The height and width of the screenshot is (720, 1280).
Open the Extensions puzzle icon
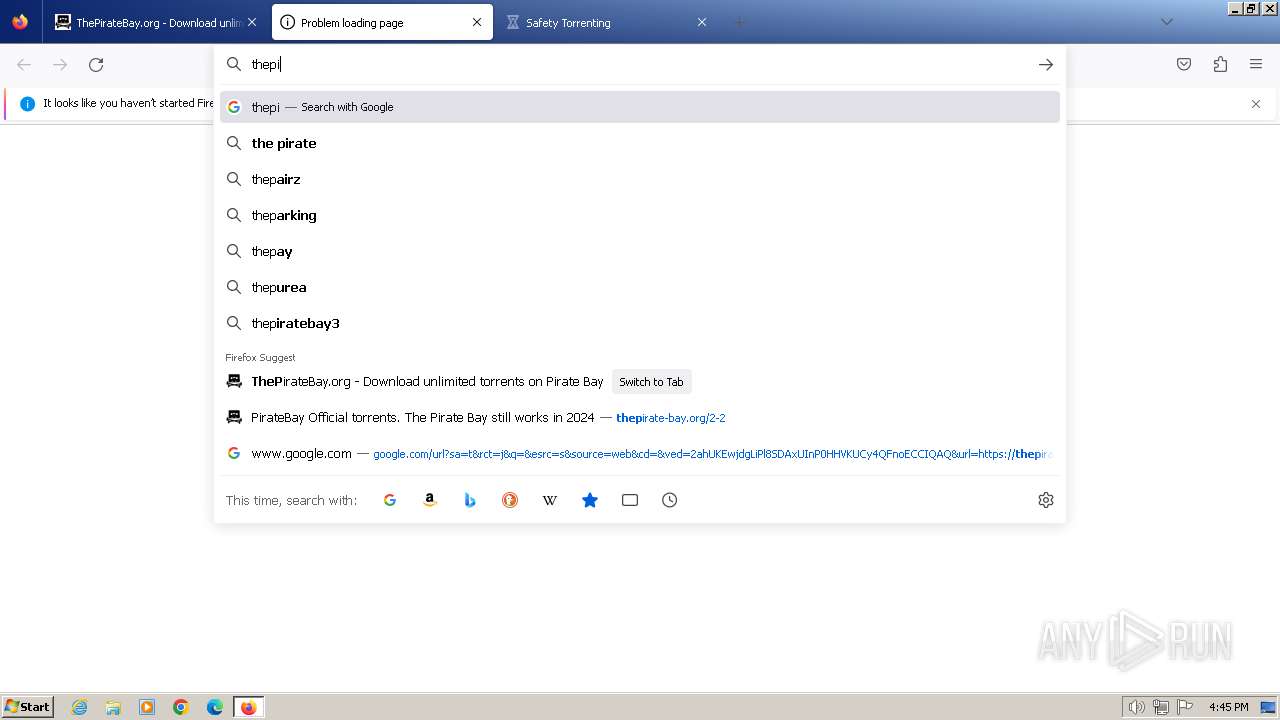tap(1220, 65)
